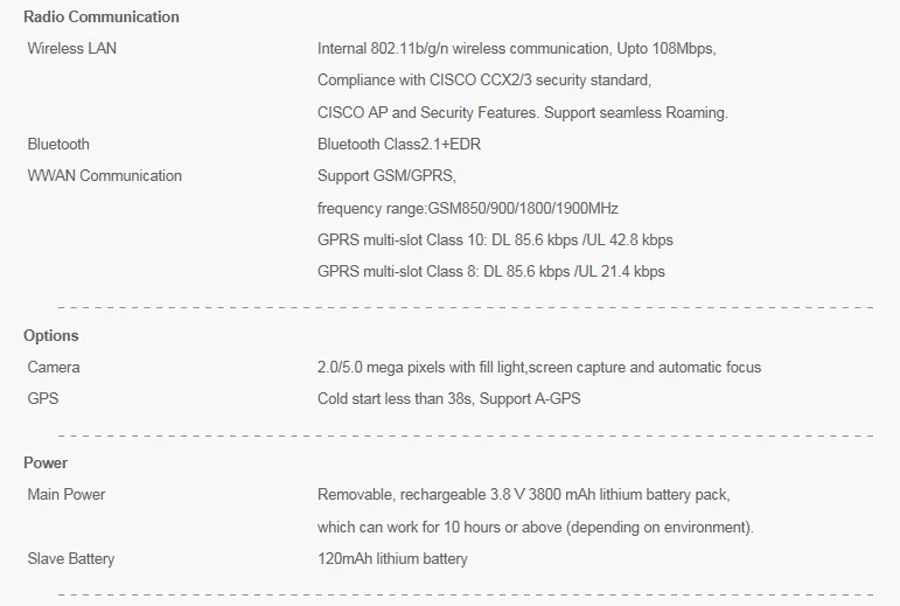Click the 2.0/5.0 mega pixels description
Viewport: 900px width, 606px height.
point(539,367)
